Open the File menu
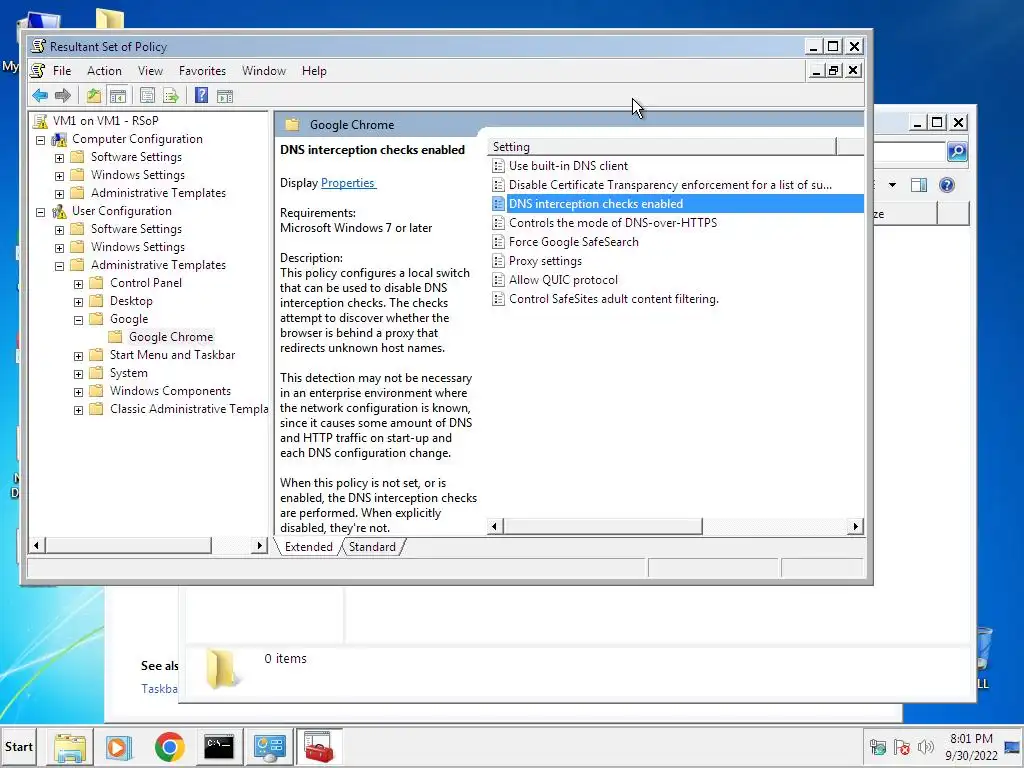1024x768 pixels. 62,71
